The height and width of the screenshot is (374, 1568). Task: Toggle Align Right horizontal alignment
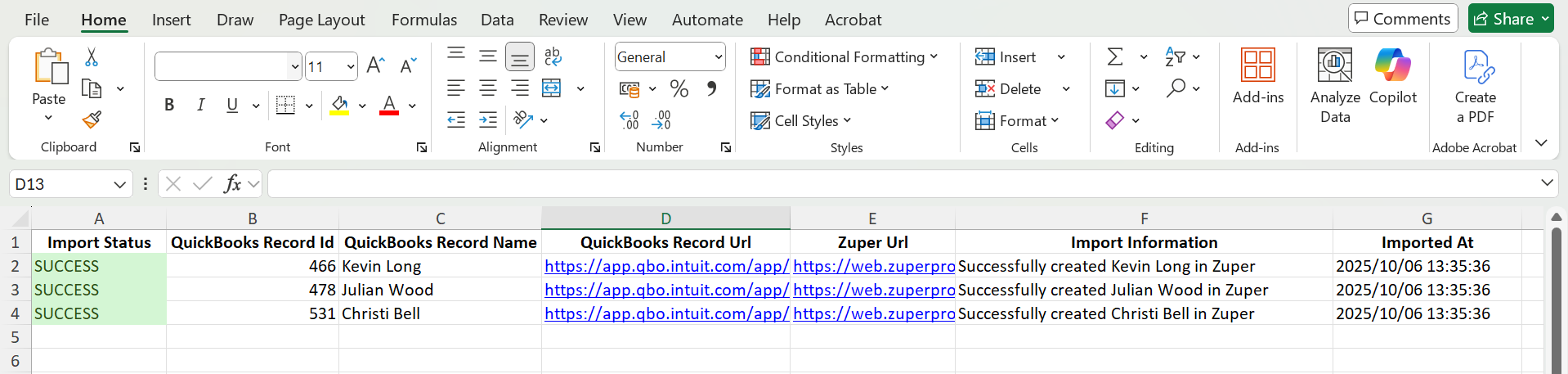point(520,88)
